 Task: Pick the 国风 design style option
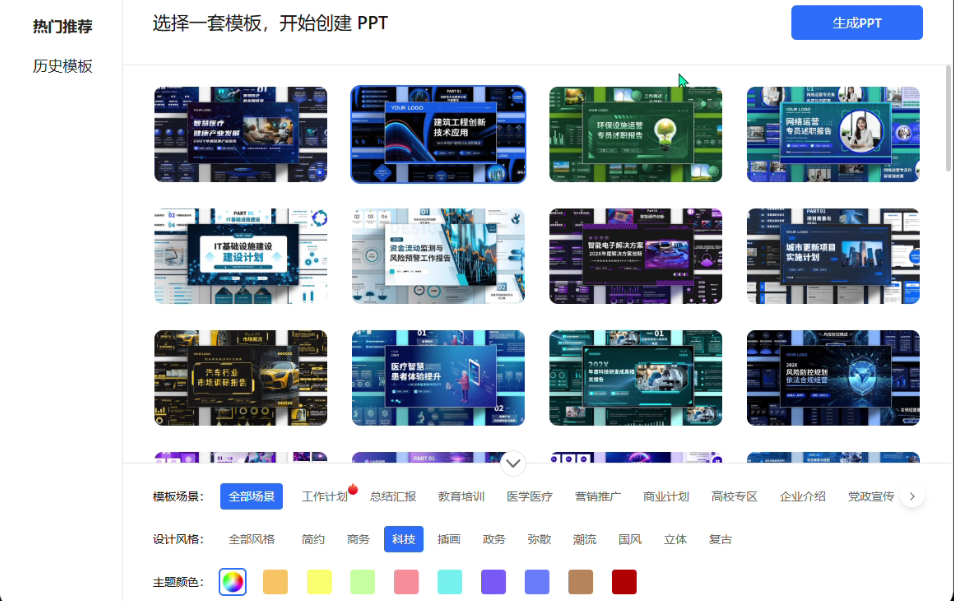click(630, 539)
